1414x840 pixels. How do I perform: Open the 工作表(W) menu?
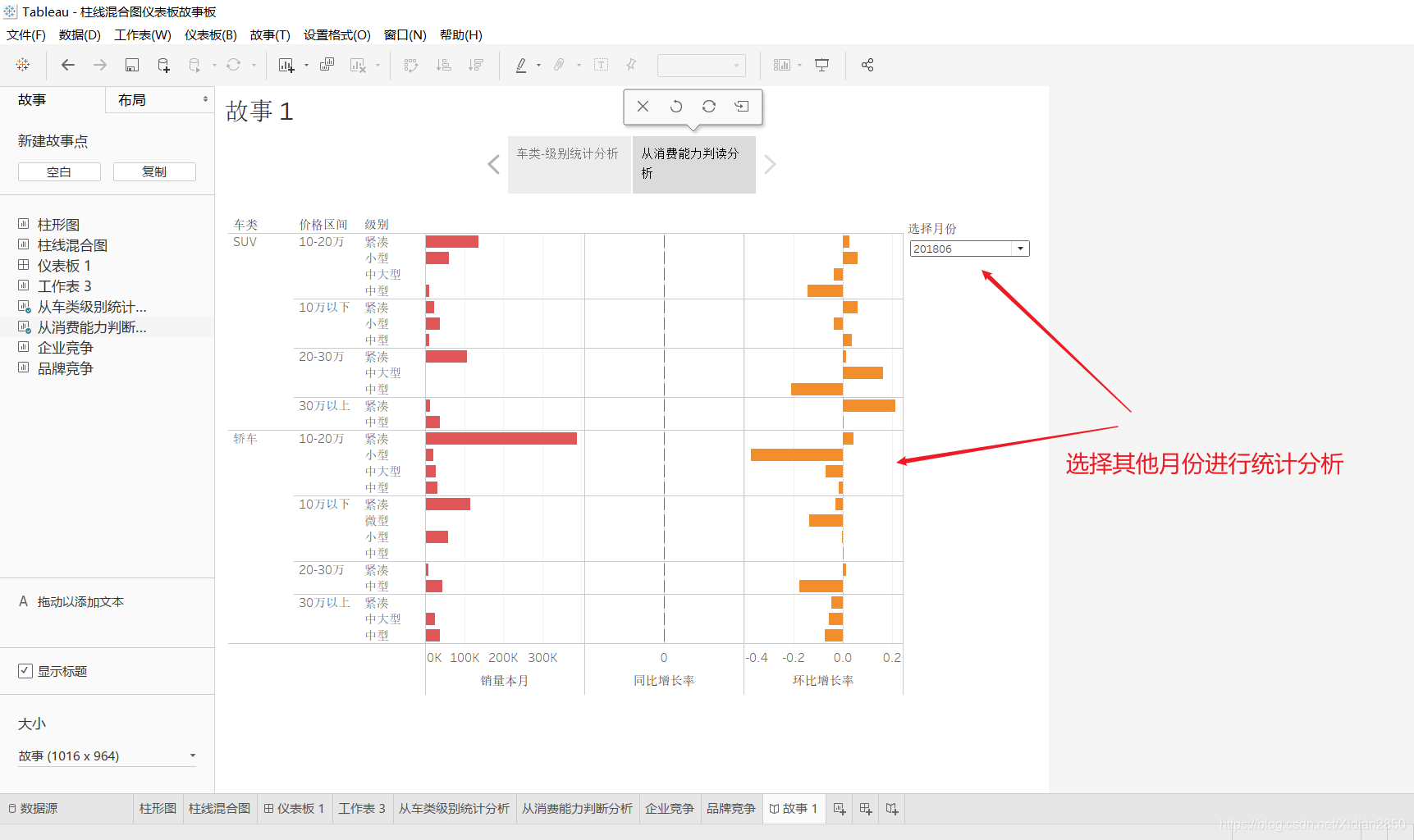143,34
